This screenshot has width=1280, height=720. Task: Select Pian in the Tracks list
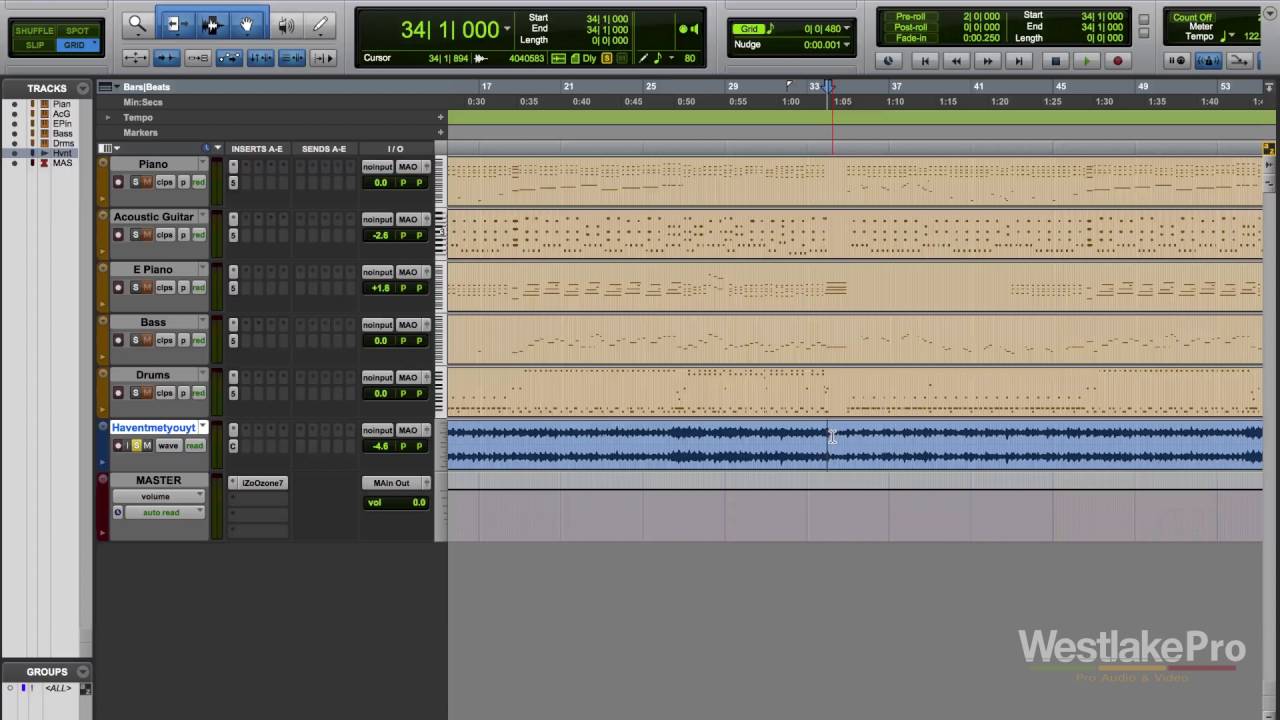(x=62, y=104)
